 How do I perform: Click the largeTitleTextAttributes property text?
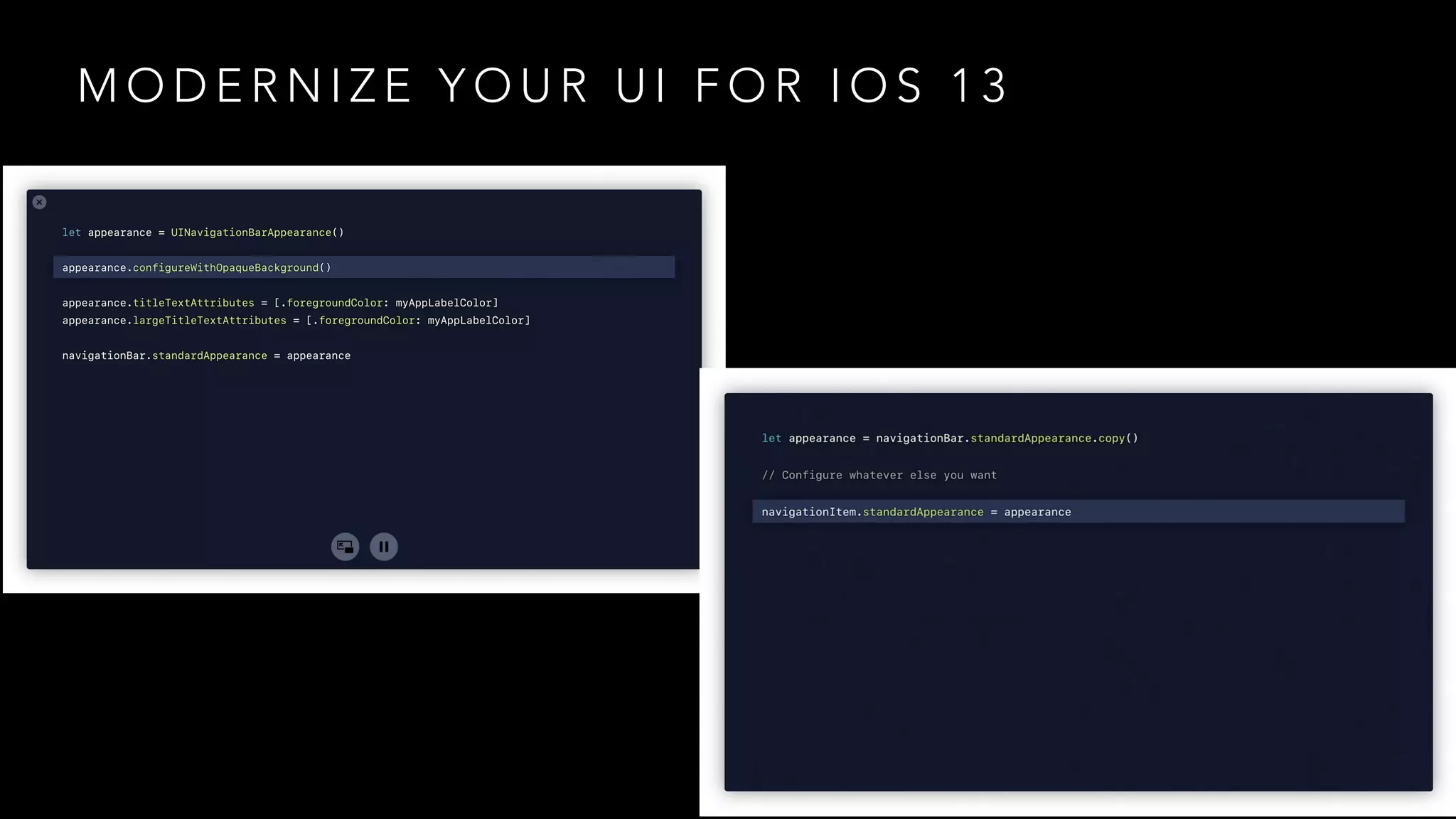209,321
